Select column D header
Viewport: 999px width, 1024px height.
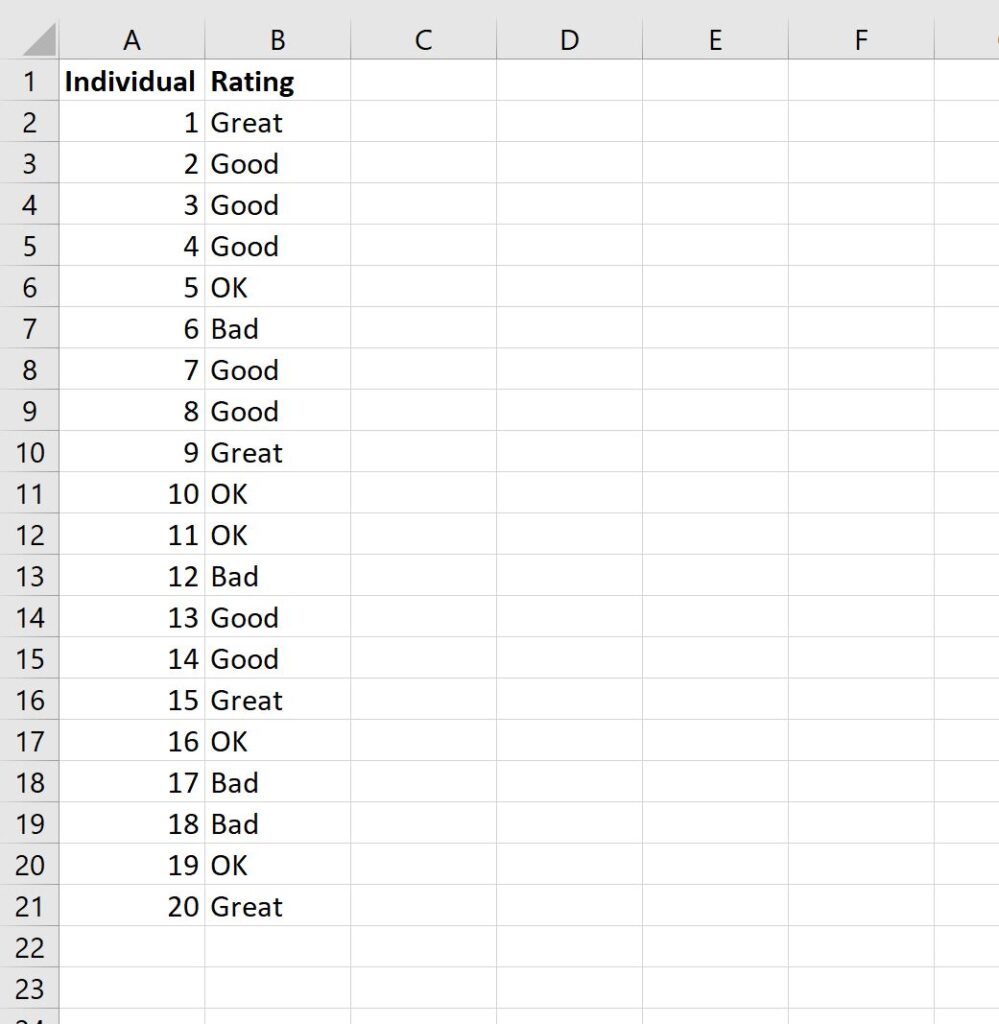[x=569, y=40]
